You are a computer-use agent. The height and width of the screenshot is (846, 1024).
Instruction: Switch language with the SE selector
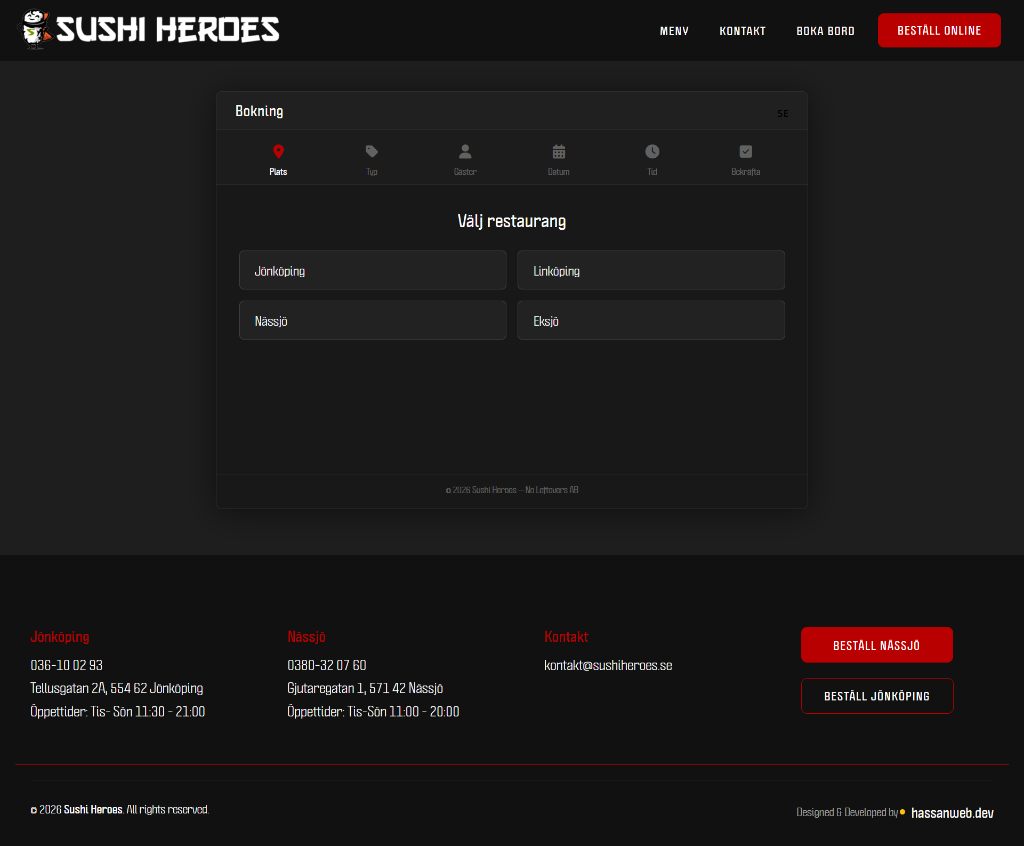coord(782,113)
